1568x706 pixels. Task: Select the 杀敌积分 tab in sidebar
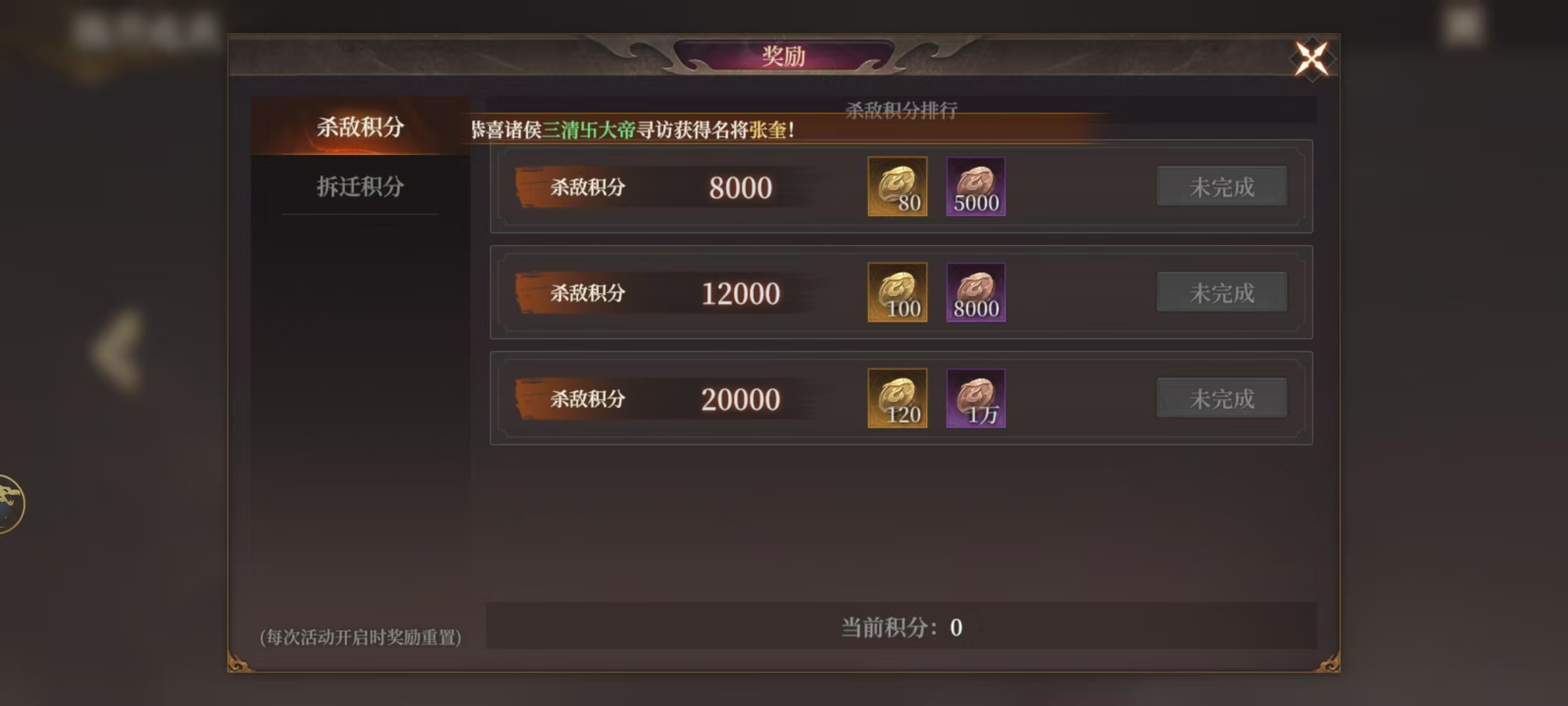360,126
